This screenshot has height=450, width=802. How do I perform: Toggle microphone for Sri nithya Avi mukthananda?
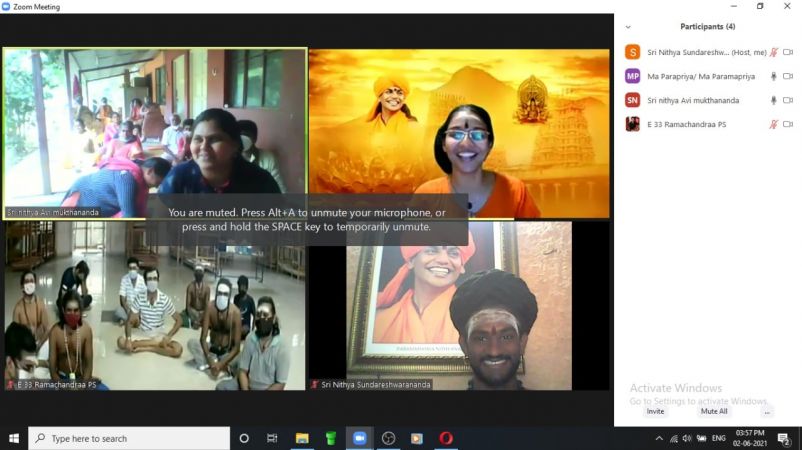(773, 100)
